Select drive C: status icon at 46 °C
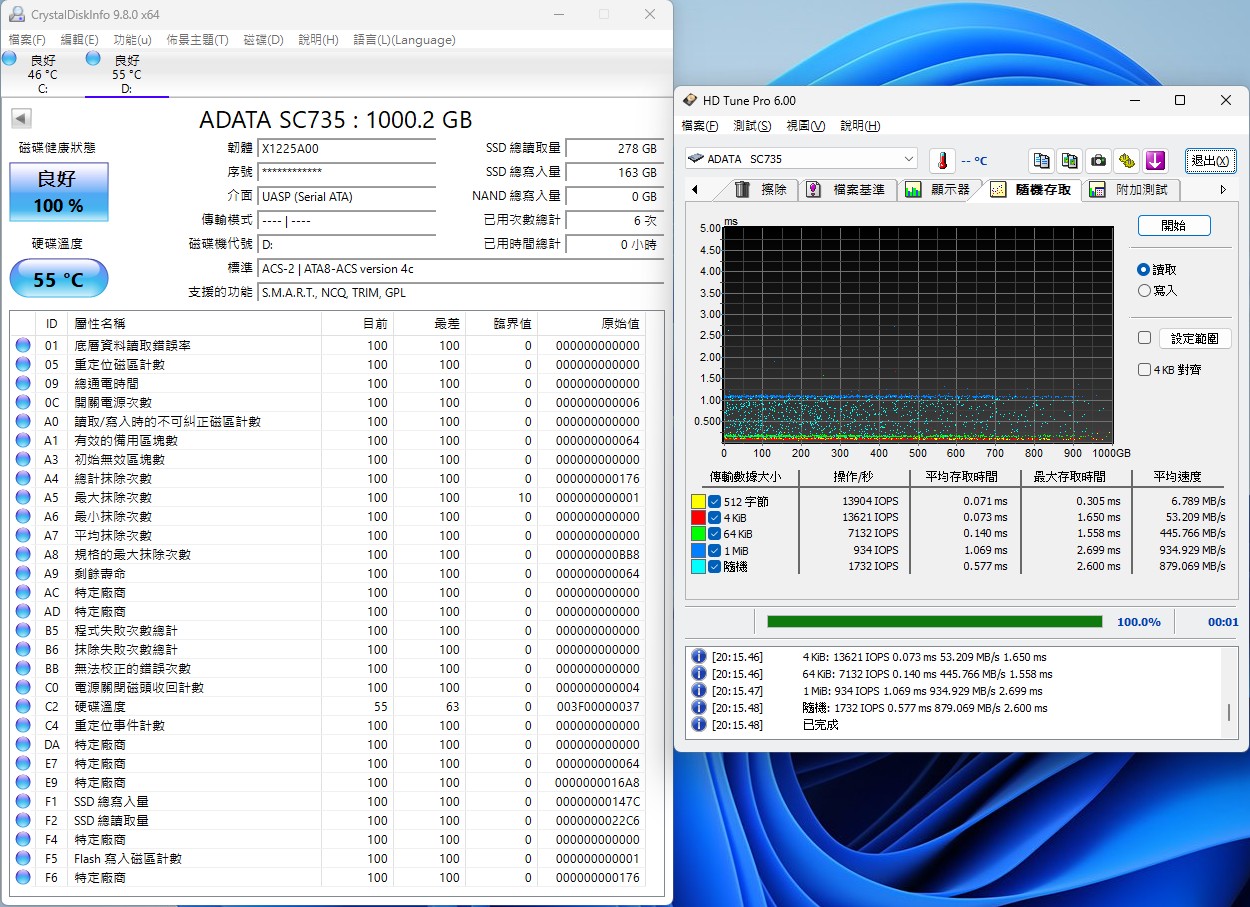 [9, 59]
